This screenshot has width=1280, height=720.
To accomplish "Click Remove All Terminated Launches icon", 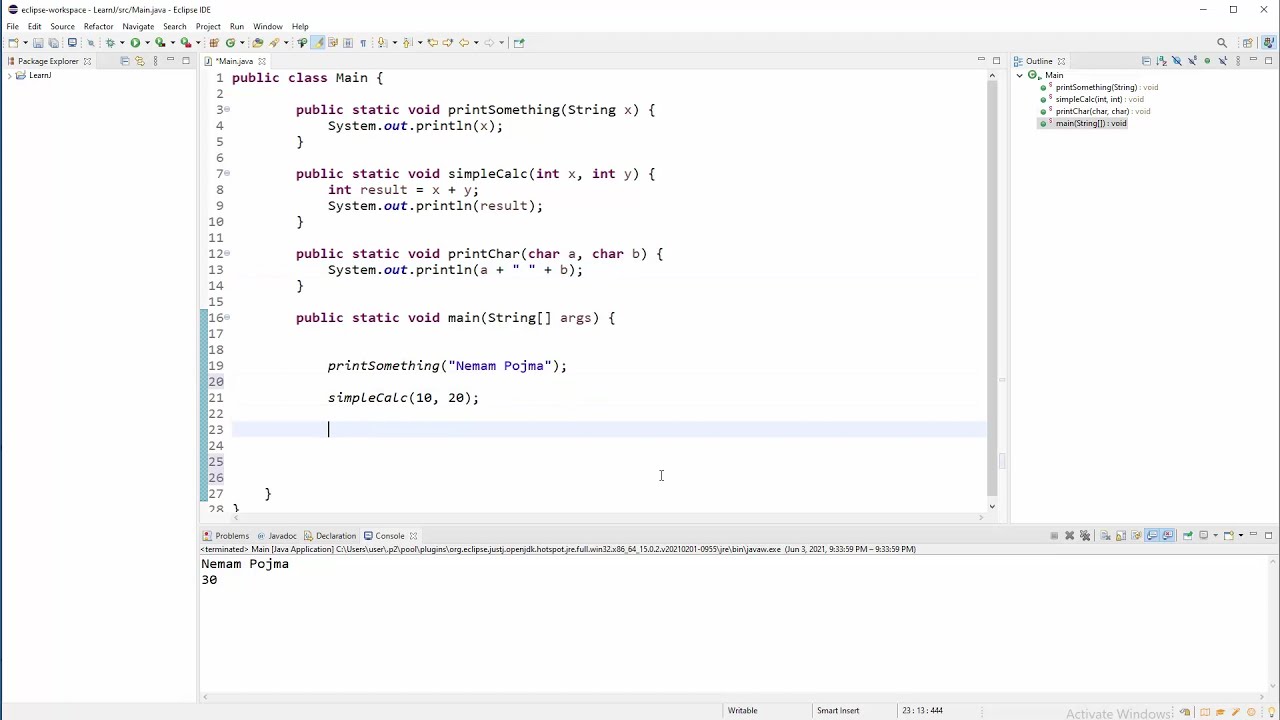I will click(x=1085, y=536).
